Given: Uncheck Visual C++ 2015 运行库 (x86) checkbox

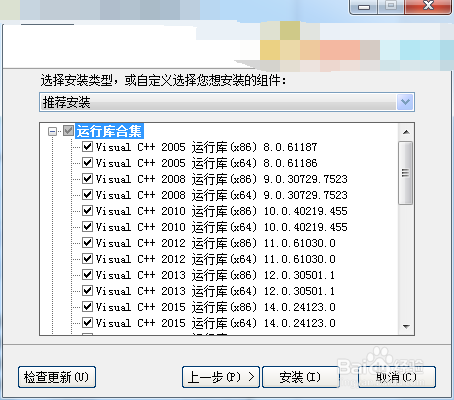Looking at the screenshot, I should click(87, 307).
